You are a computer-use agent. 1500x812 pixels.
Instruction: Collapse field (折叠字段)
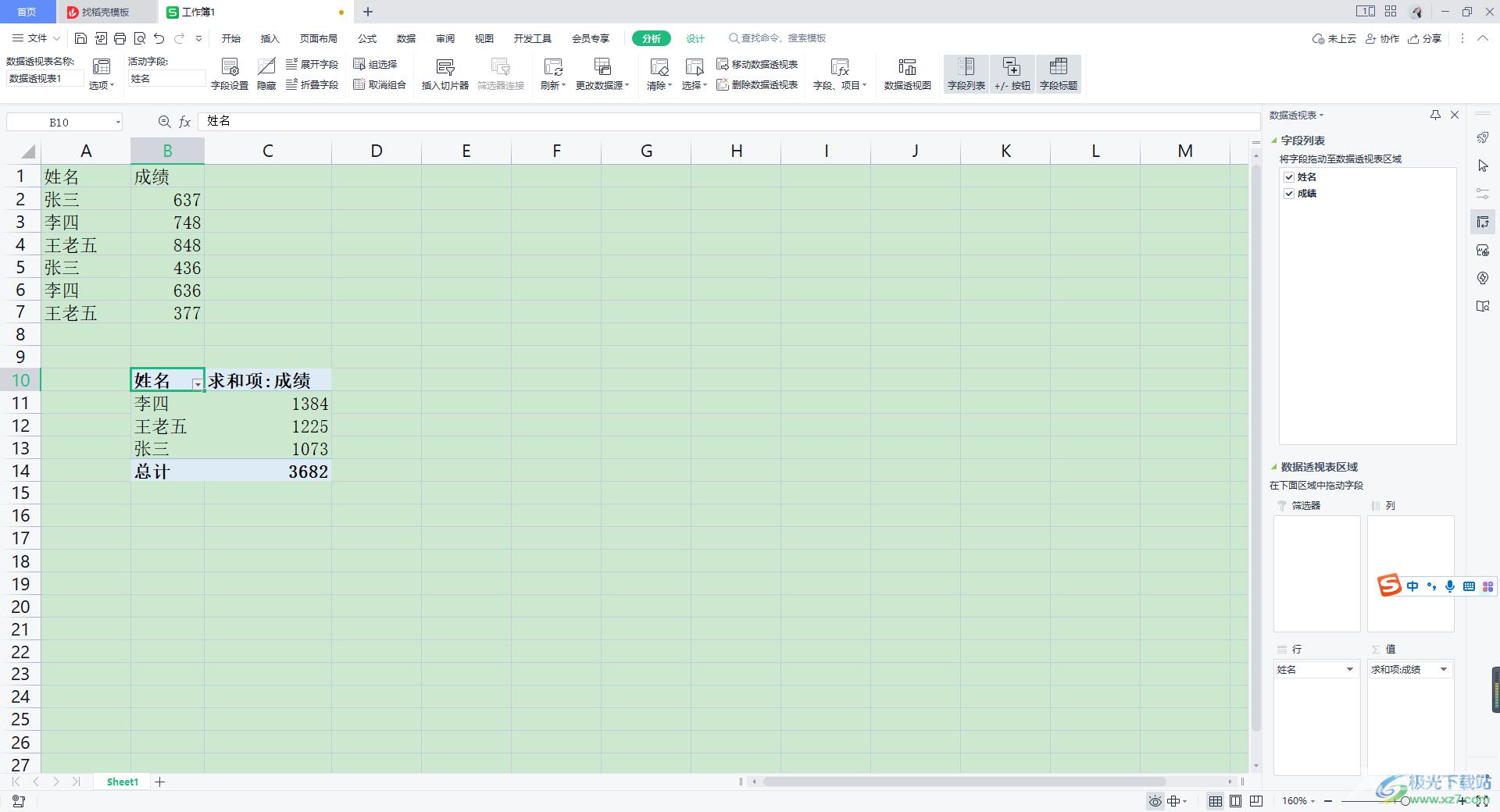(312, 84)
